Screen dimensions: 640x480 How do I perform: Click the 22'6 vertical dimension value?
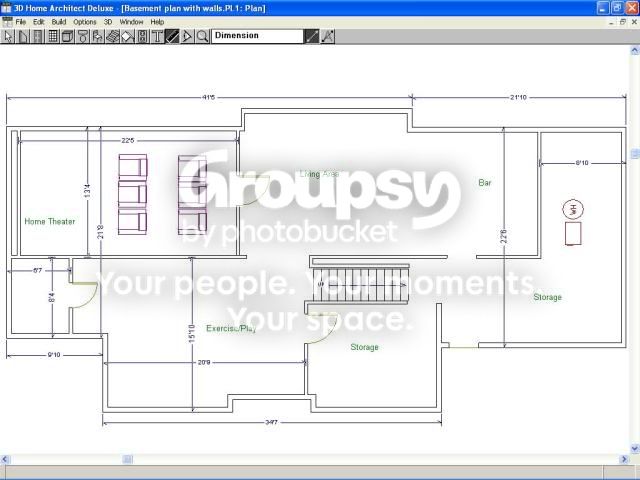point(504,236)
